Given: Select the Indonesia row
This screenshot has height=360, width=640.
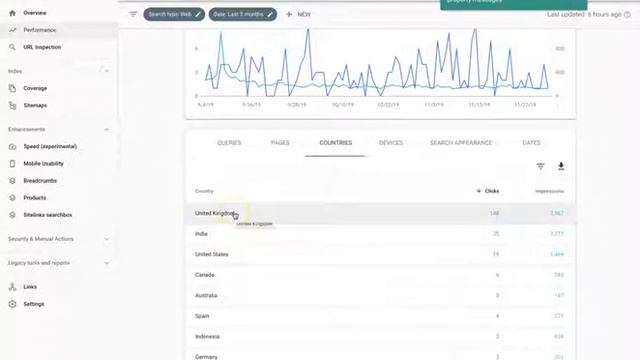Looking at the screenshot, I should click(381, 336).
